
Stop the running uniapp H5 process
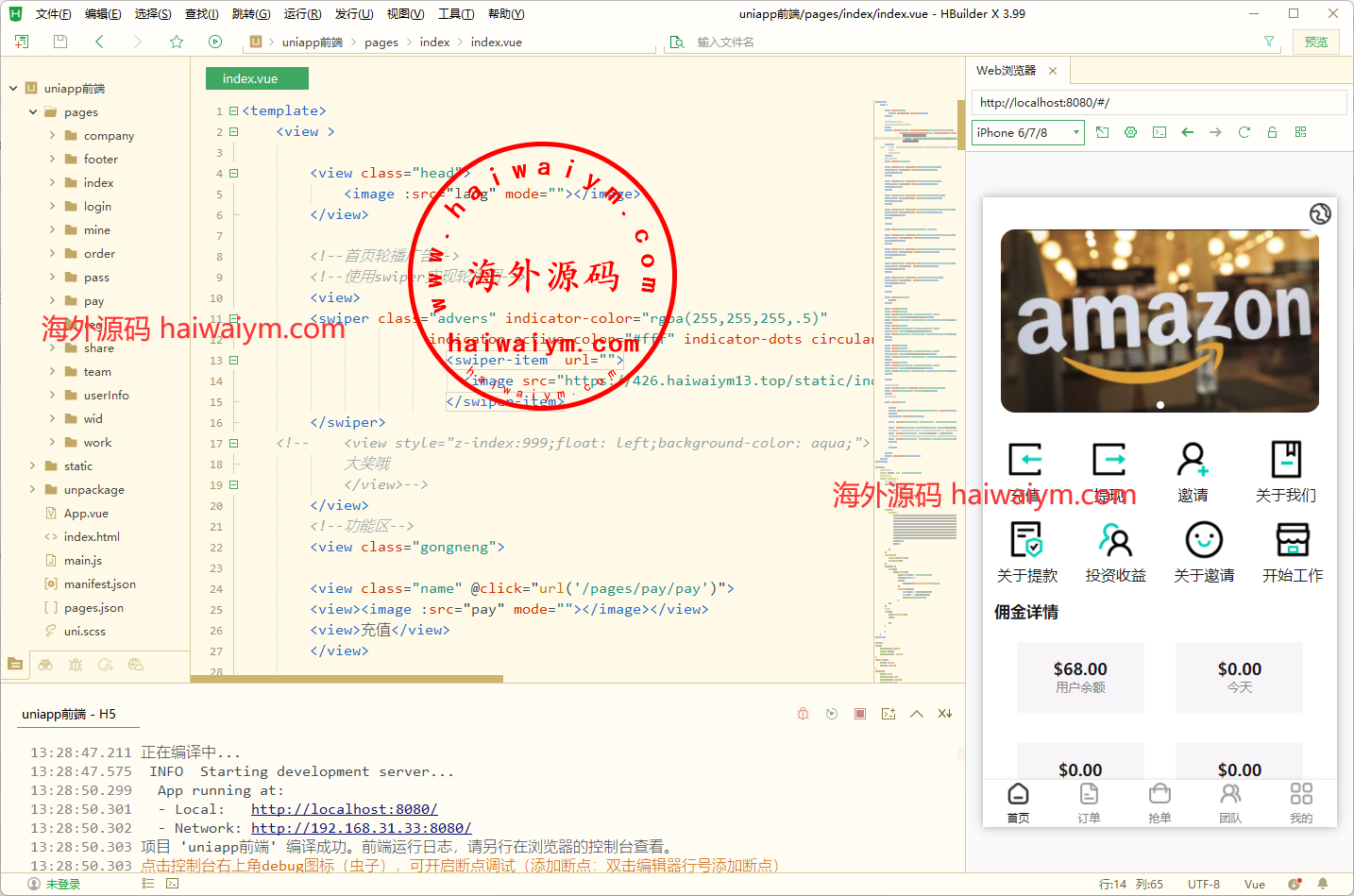pyautogui.click(x=860, y=714)
